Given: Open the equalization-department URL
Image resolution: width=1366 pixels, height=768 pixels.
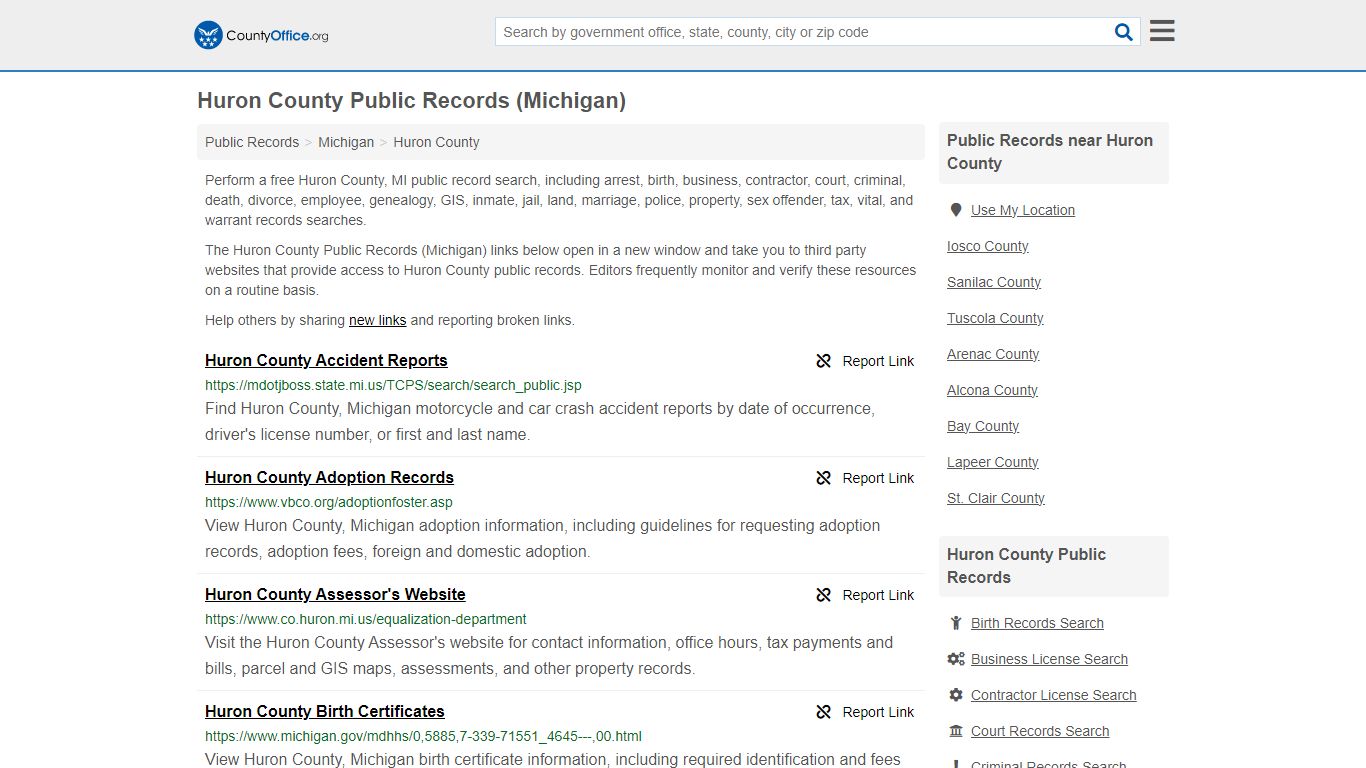Looking at the screenshot, I should pos(366,619).
